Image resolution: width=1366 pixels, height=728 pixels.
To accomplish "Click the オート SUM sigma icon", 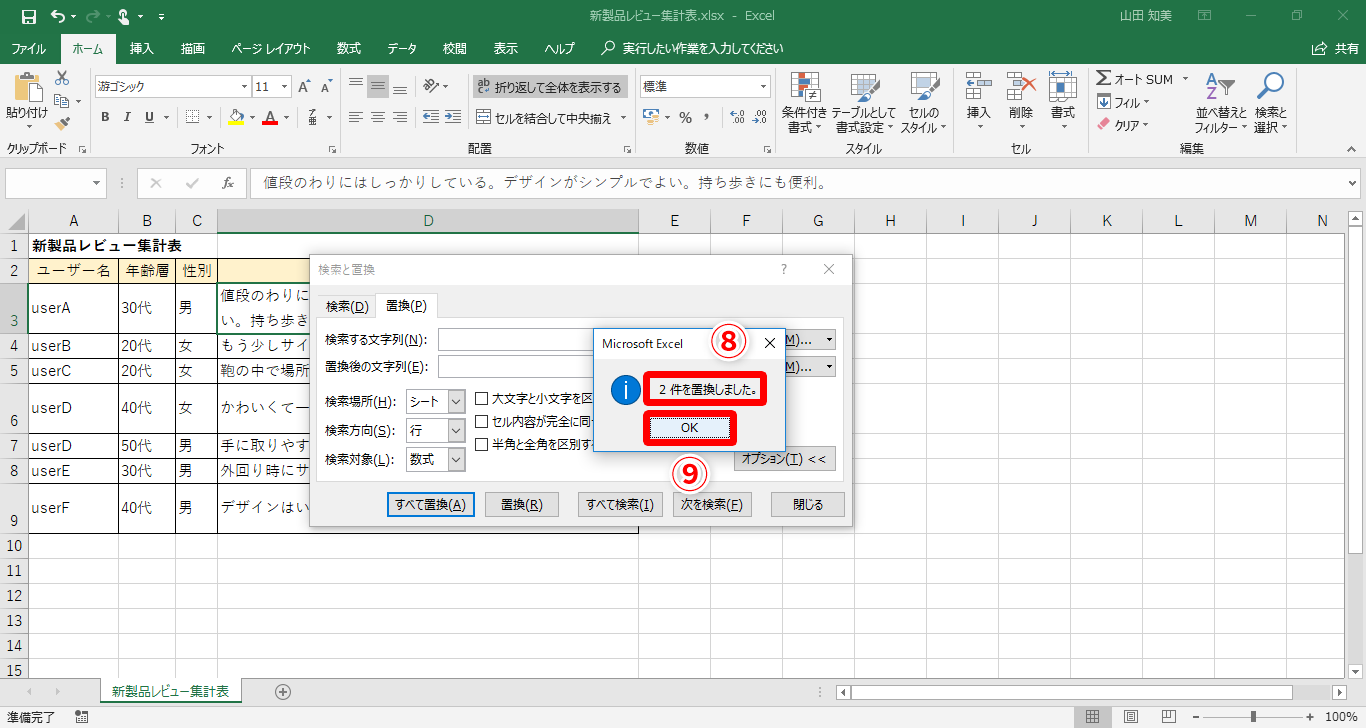I will pyautogui.click(x=1104, y=79).
